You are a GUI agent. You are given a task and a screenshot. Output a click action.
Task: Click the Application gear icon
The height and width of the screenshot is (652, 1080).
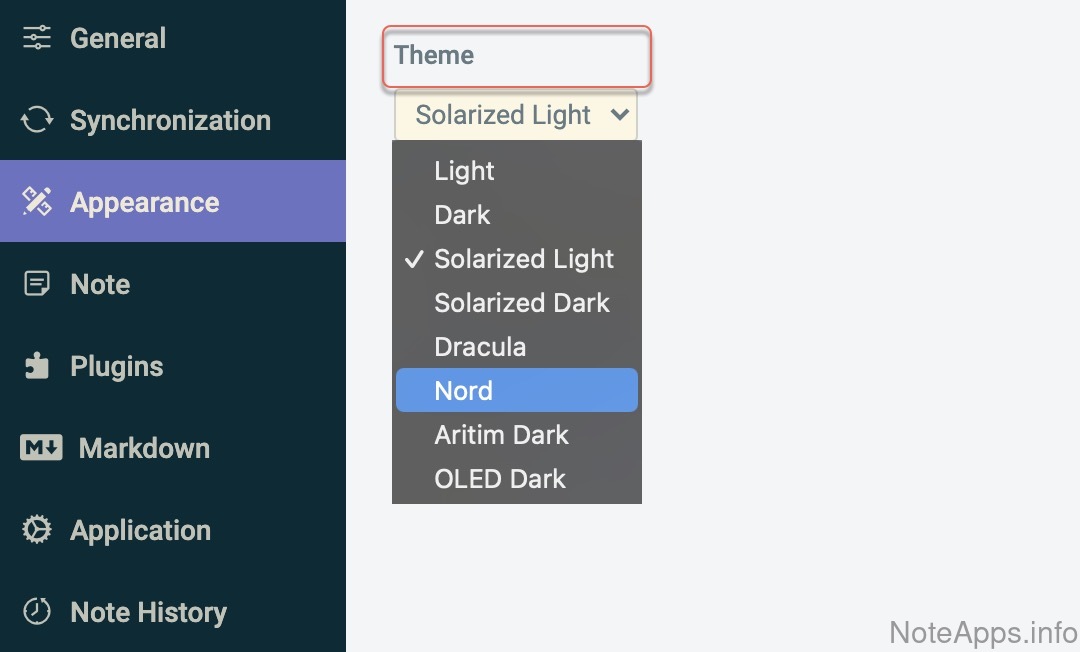pyautogui.click(x=37, y=530)
